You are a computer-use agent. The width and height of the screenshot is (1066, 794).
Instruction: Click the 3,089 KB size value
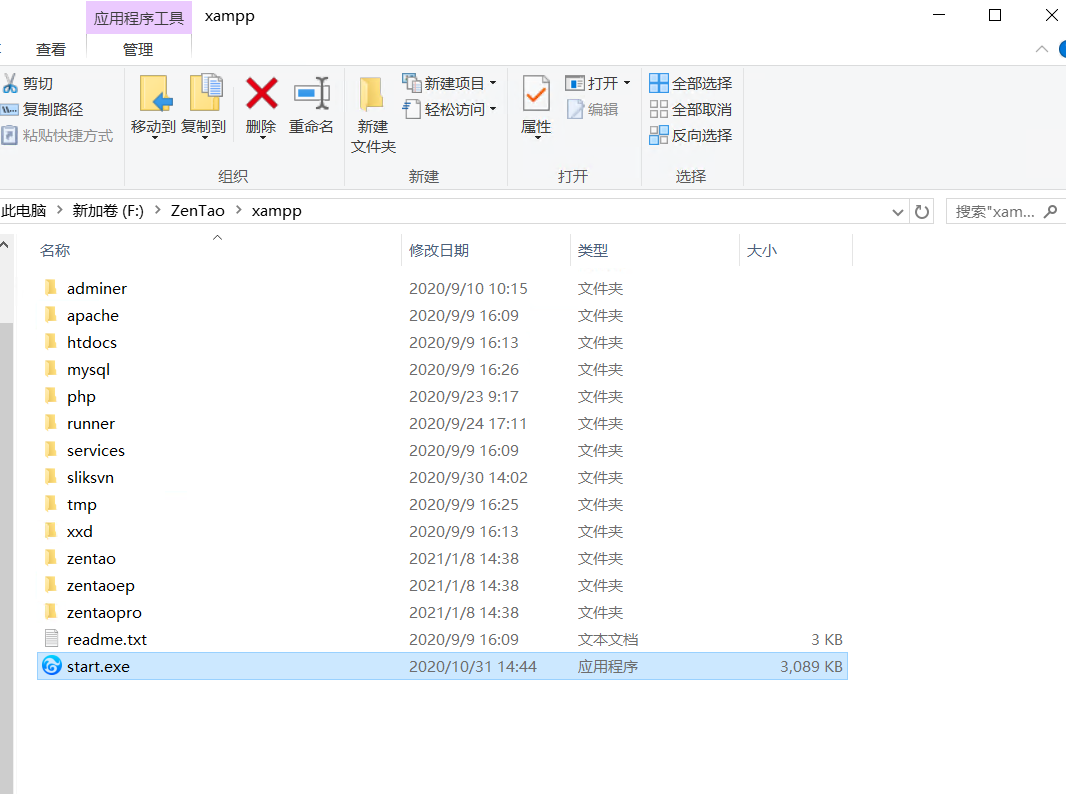(811, 667)
